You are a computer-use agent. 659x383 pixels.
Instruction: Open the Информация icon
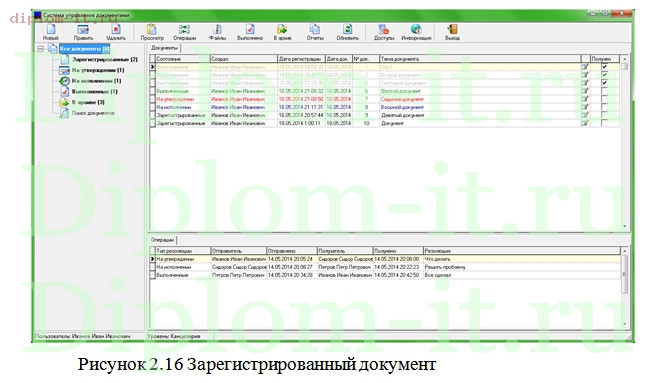tap(416, 32)
